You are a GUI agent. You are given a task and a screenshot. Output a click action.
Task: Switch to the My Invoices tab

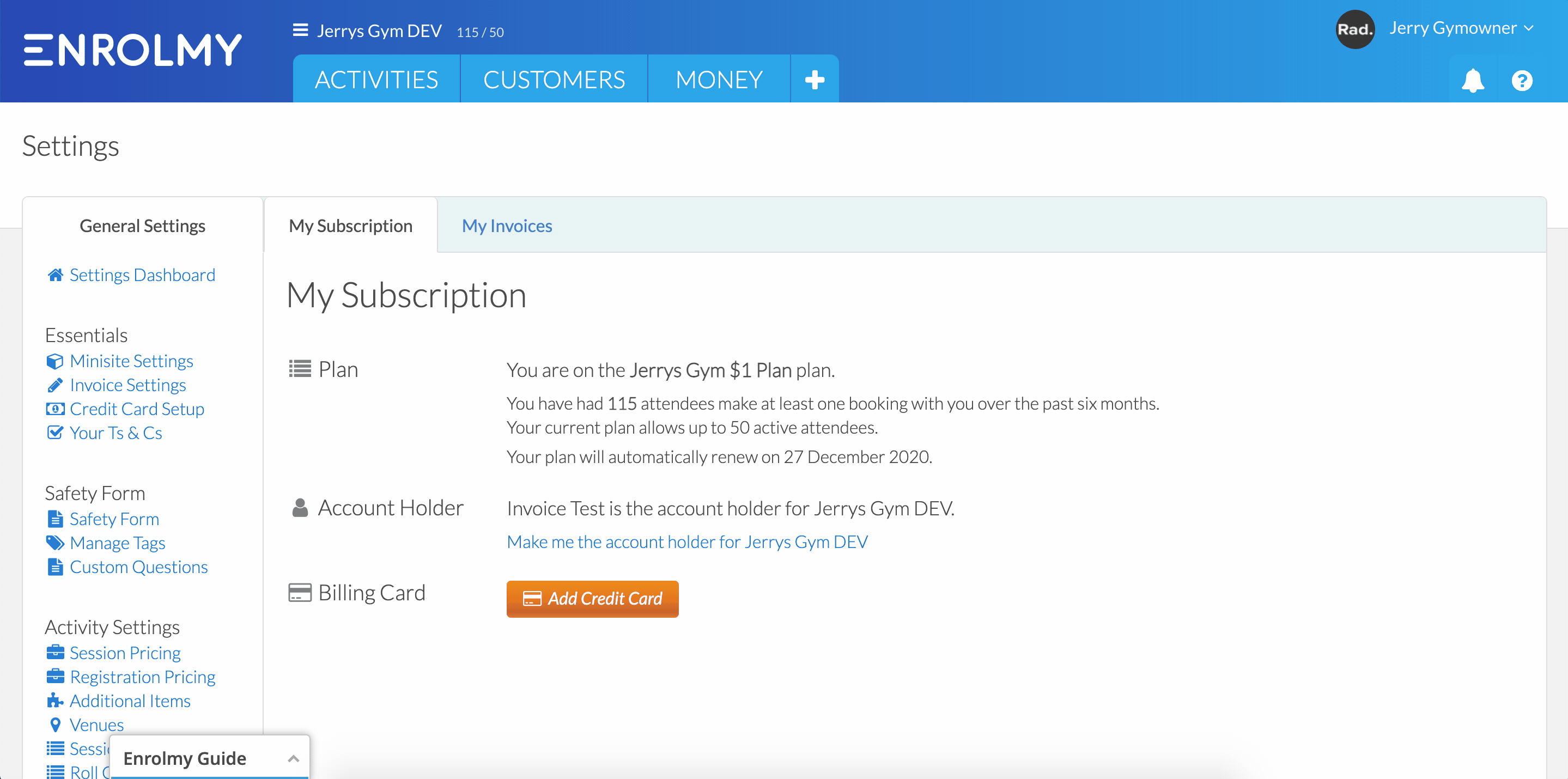[x=507, y=225]
